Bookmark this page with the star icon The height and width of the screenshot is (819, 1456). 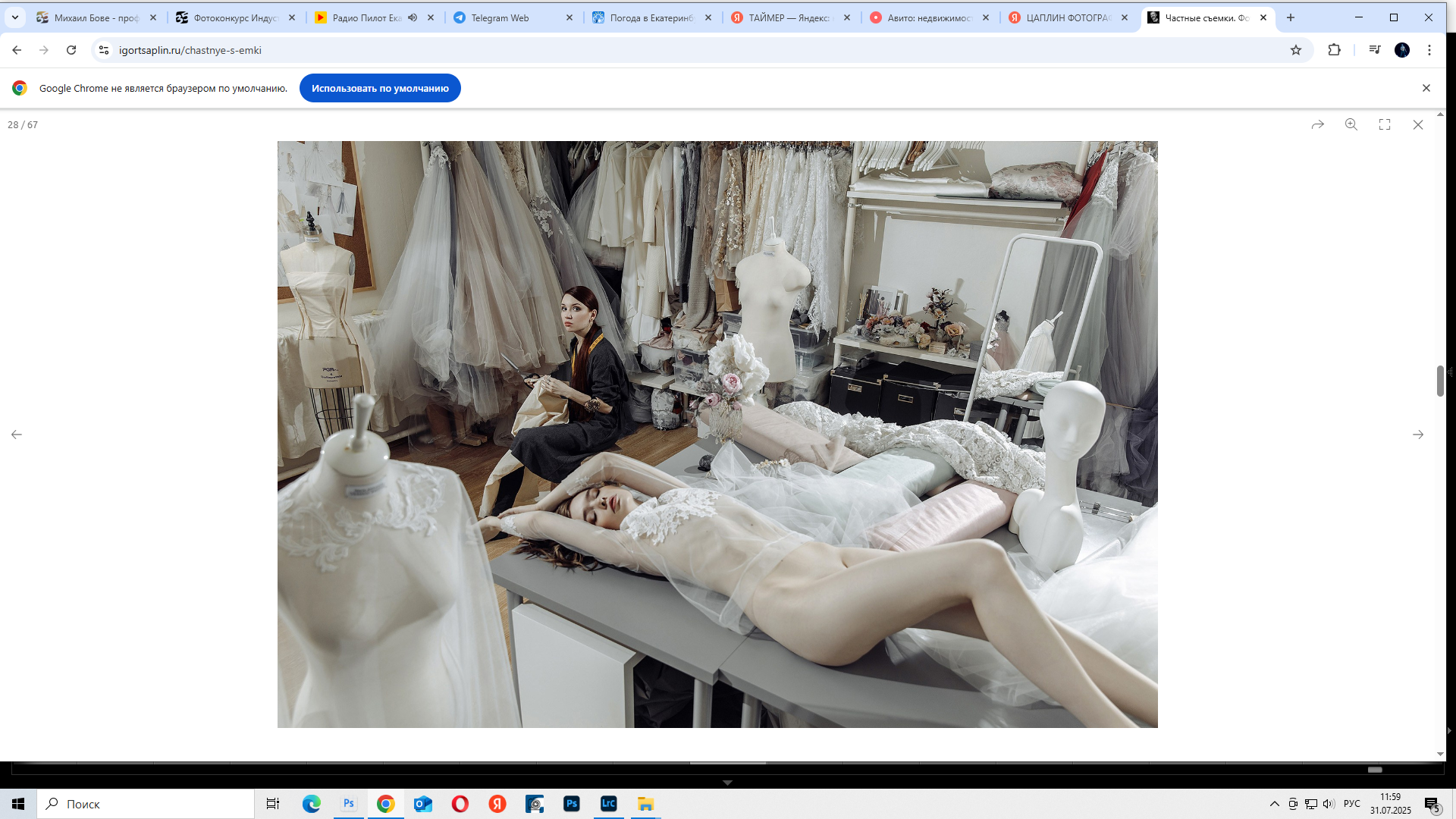click(1296, 50)
